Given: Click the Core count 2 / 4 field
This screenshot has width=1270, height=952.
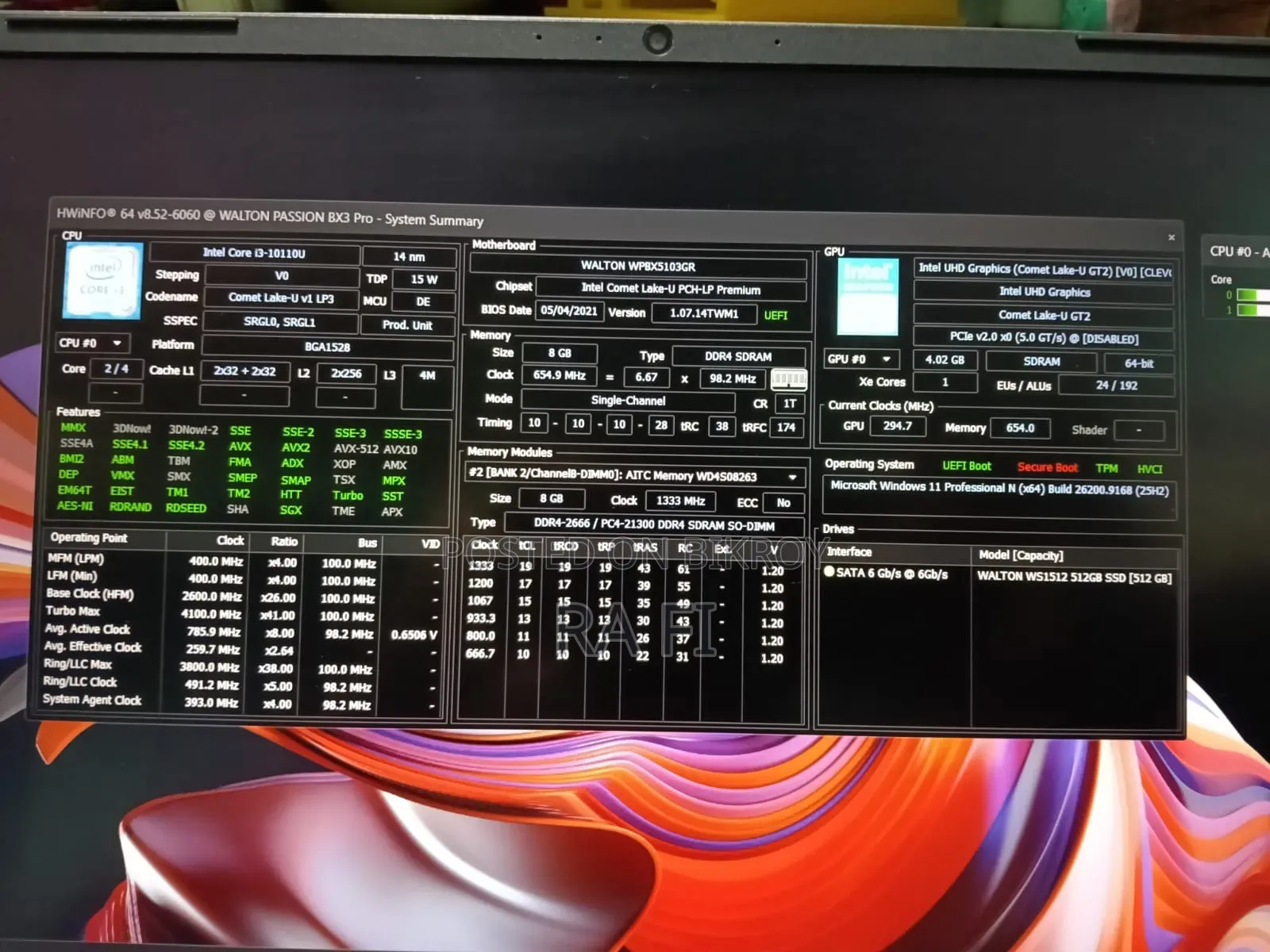Looking at the screenshot, I should [116, 369].
